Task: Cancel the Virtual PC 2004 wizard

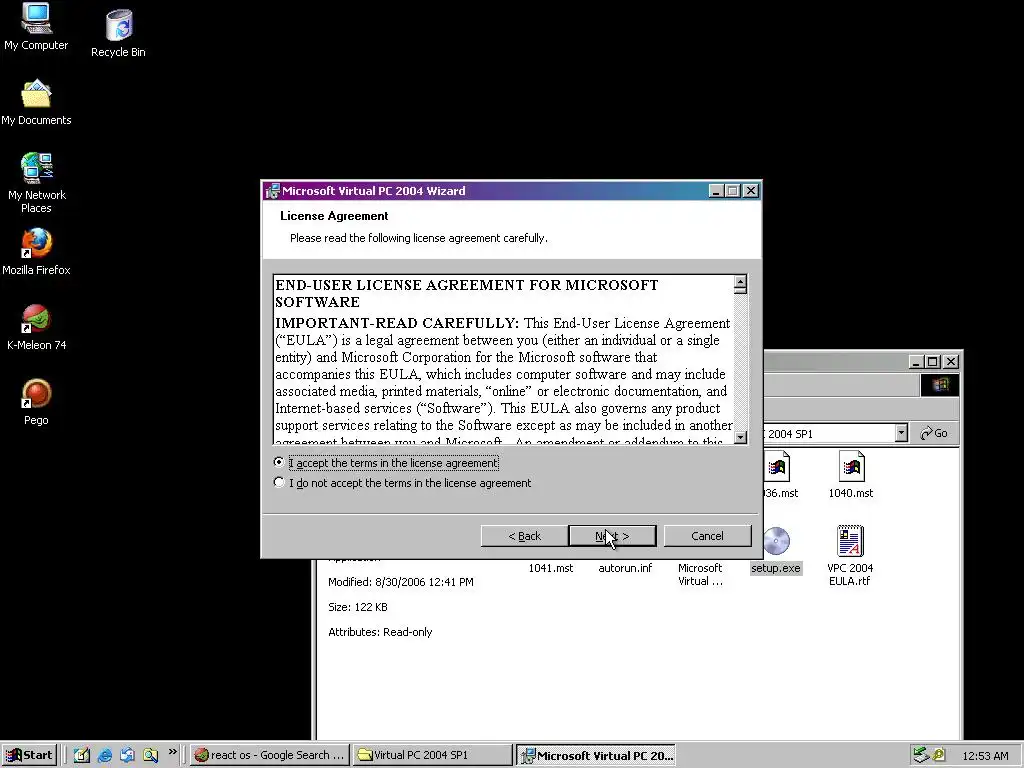Action: [707, 536]
